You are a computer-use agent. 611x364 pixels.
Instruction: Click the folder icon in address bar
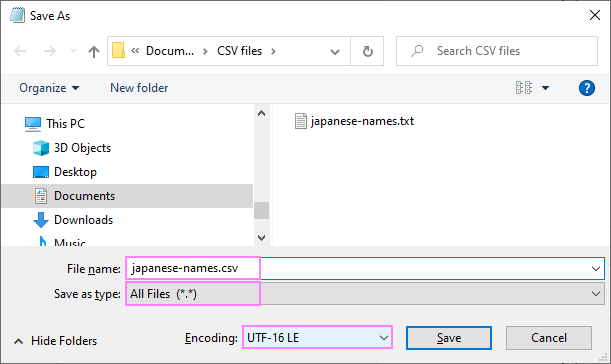tap(118, 51)
